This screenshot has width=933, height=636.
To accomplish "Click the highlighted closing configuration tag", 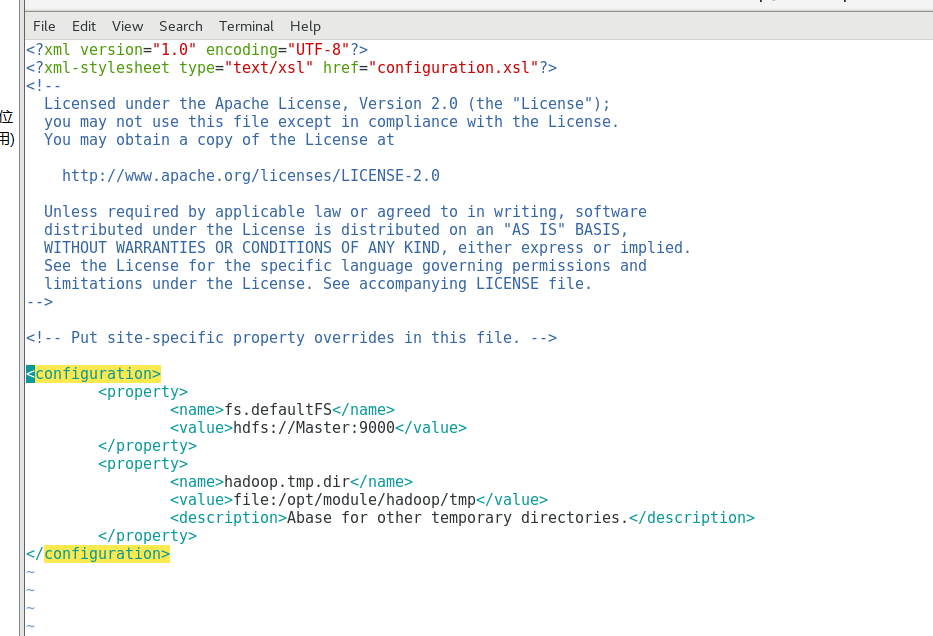I will tap(98, 554).
